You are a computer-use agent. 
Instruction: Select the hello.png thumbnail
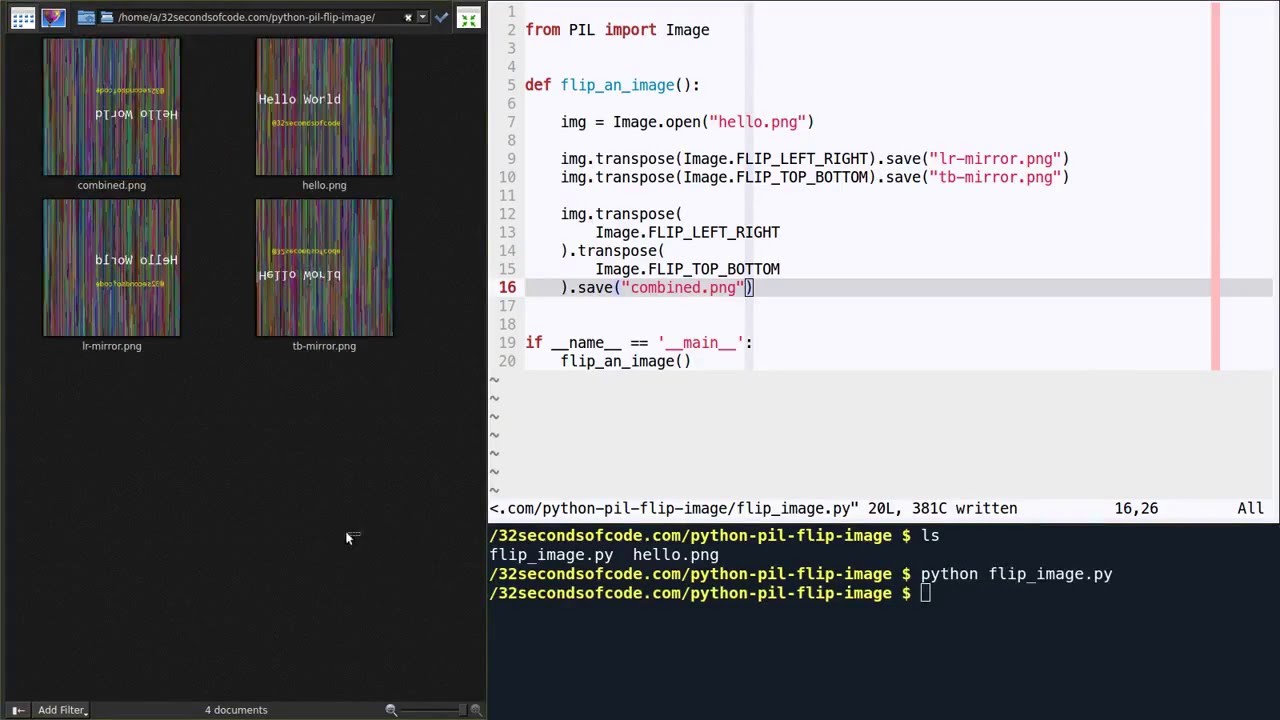pos(324,107)
